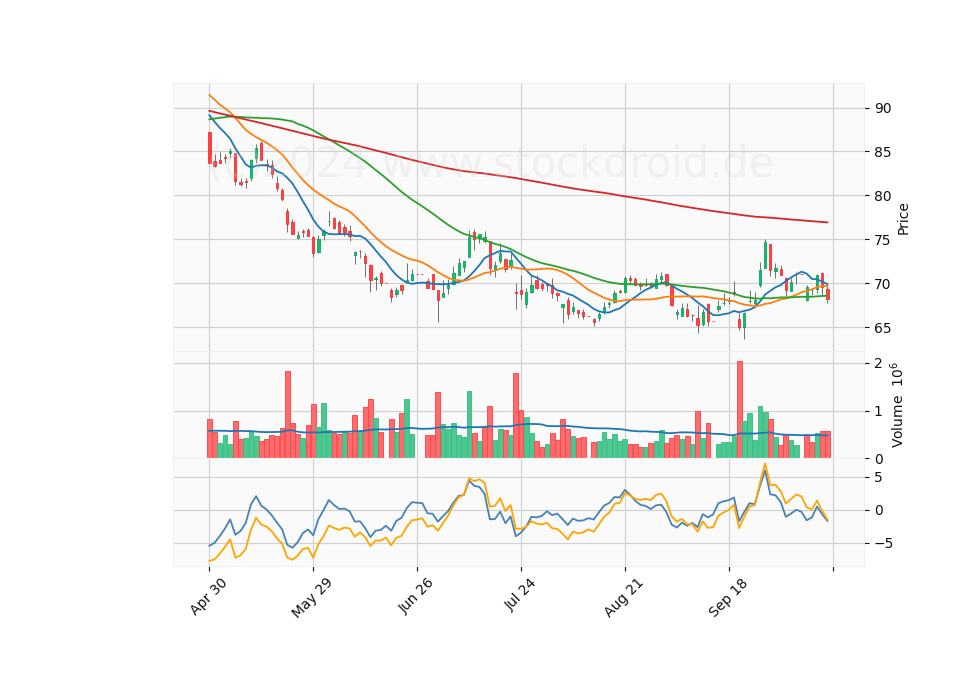The width and height of the screenshot is (960, 690).
Task: Click the volume axis value 2
Action: point(879,364)
